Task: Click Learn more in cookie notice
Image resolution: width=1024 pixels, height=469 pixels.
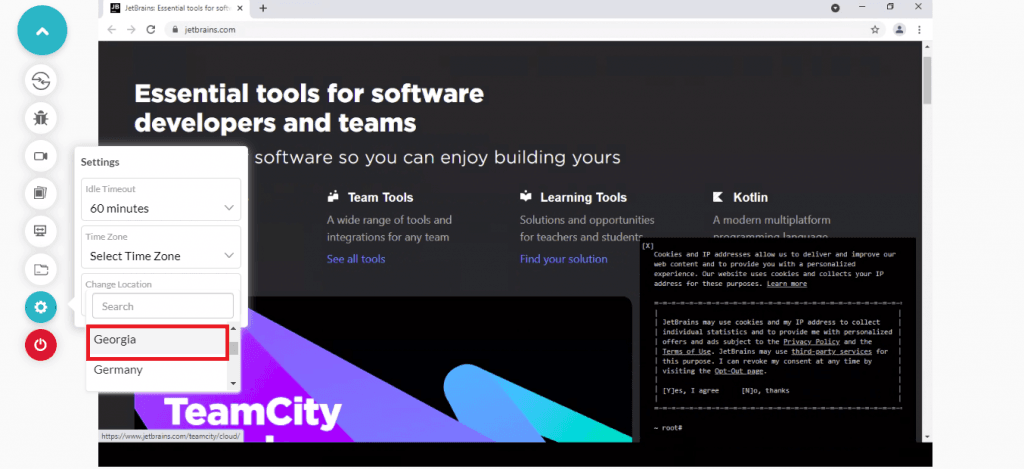Action: (x=786, y=284)
